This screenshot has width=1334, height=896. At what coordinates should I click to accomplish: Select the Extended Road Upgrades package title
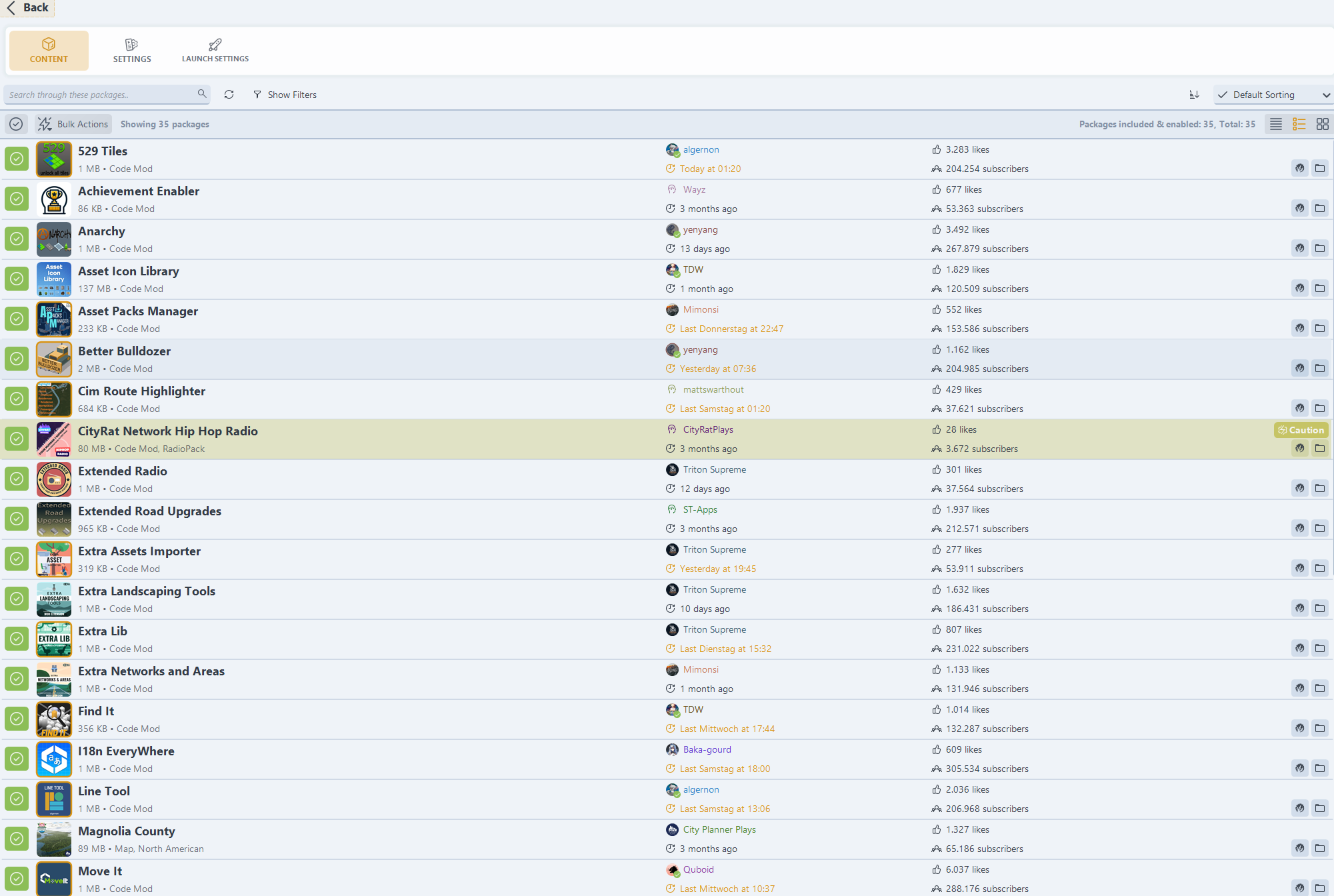pos(149,511)
